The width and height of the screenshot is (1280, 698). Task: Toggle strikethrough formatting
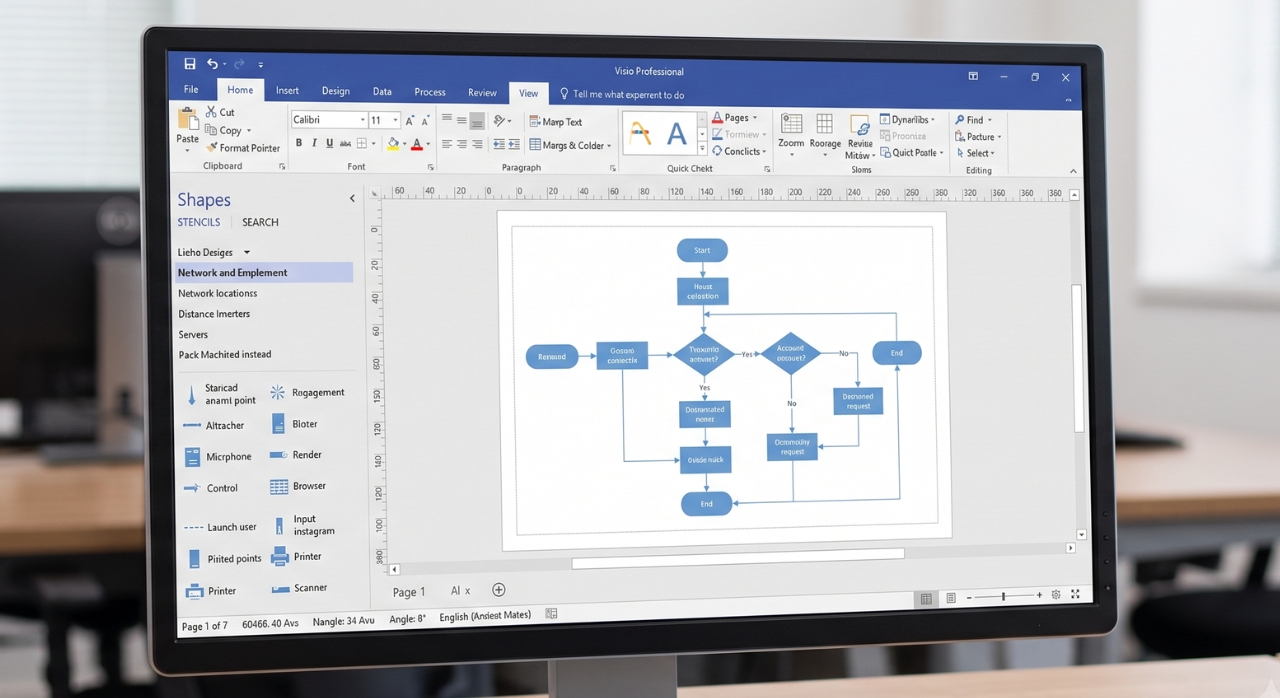(345, 144)
